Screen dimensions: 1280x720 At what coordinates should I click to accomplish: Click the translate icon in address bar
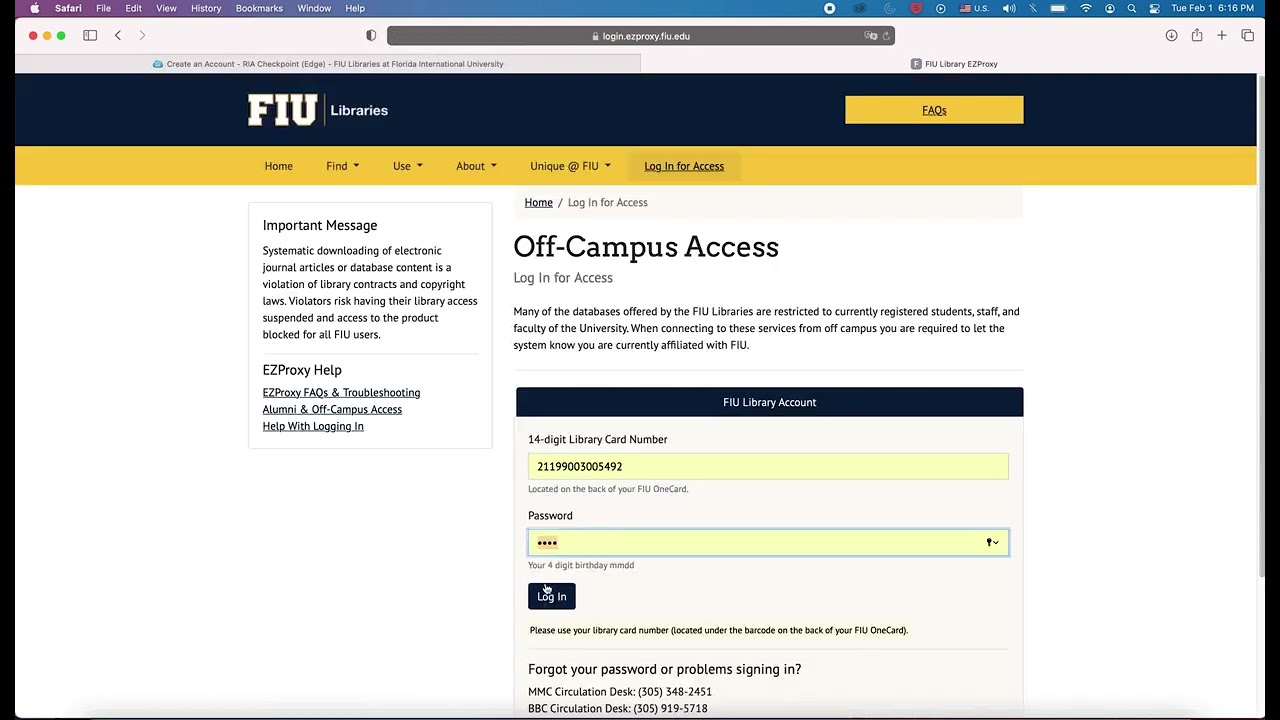tap(871, 36)
